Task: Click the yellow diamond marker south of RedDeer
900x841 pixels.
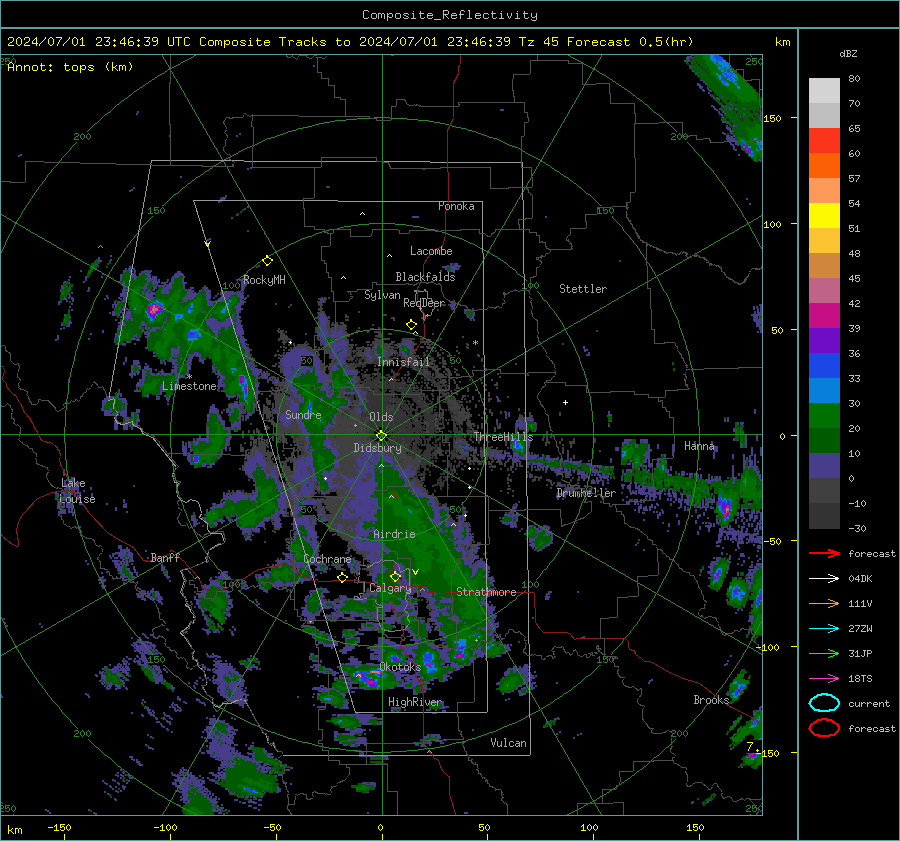Action: 412,325
